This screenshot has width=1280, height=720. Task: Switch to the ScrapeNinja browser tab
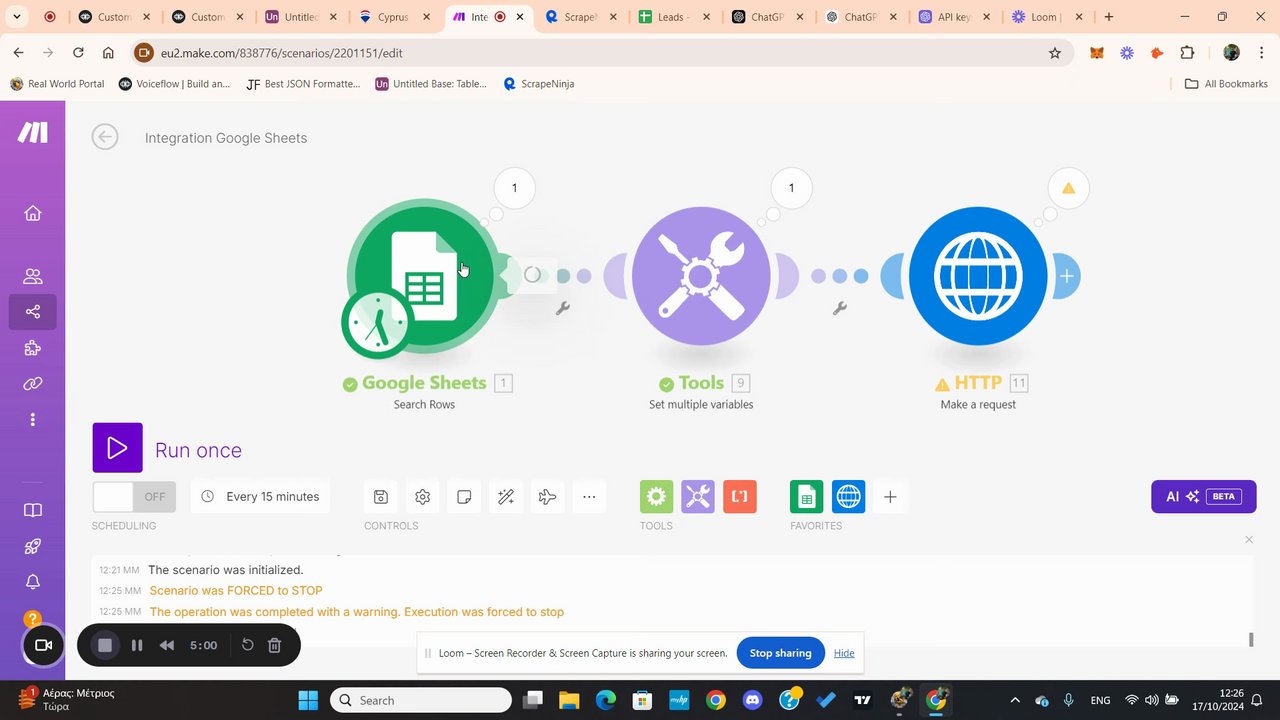[x=580, y=17]
